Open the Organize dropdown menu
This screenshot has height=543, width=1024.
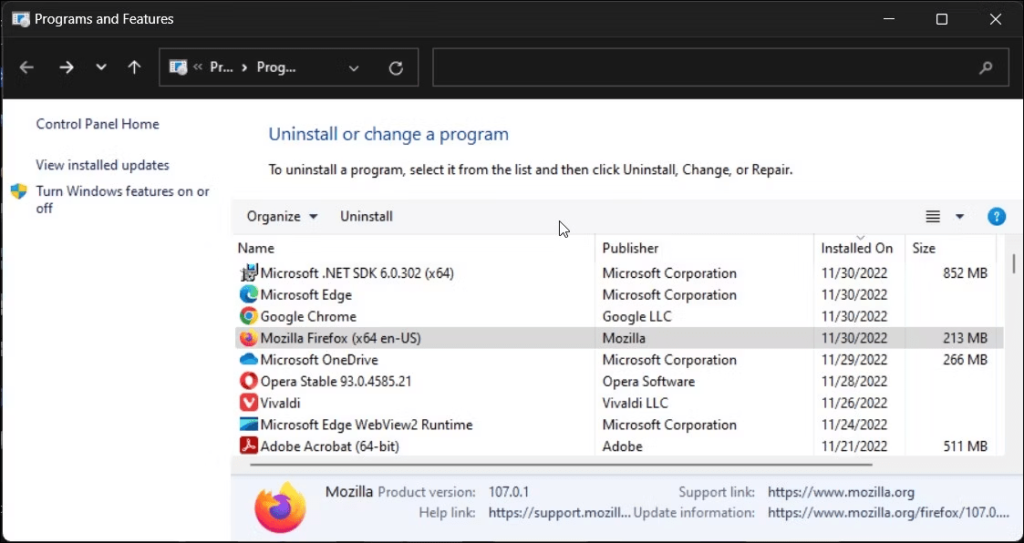tap(282, 216)
